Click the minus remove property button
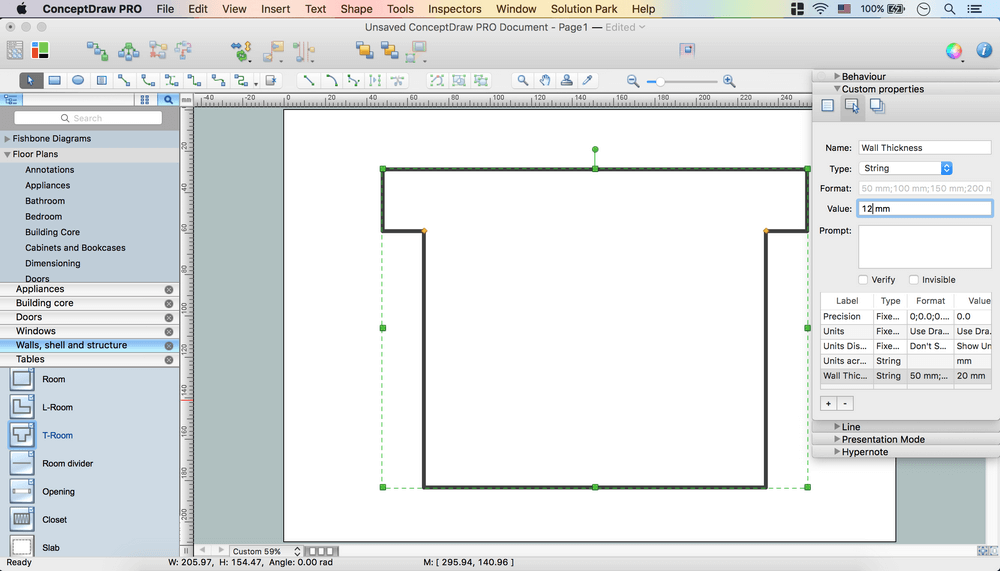 845,403
